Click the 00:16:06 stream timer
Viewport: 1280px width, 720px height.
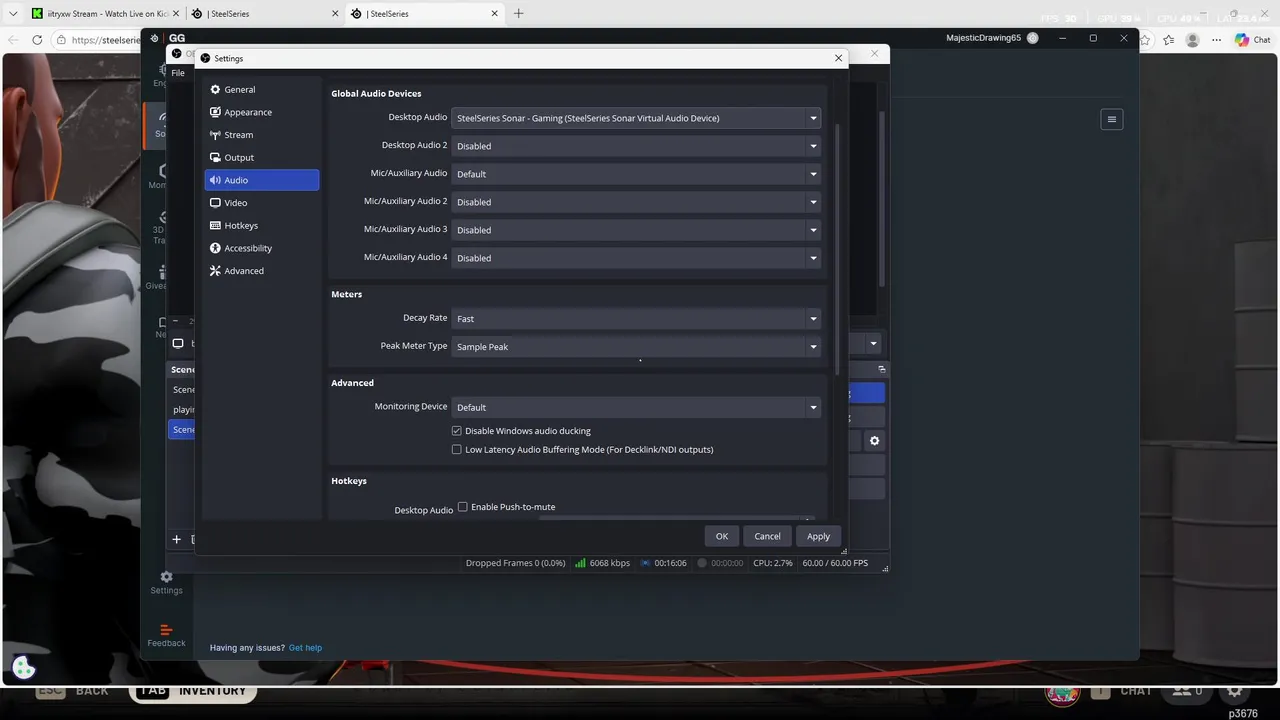click(x=663, y=563)
